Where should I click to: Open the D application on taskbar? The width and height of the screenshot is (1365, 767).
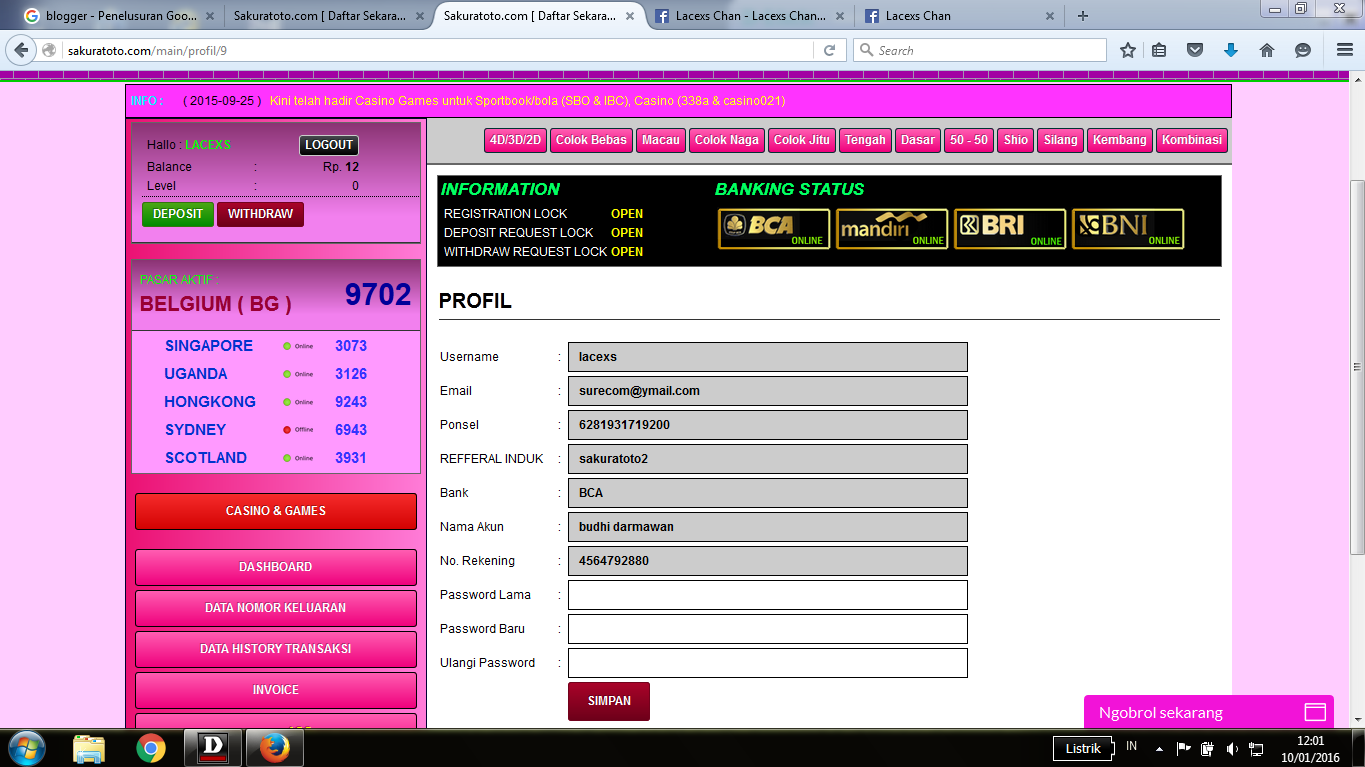[212, 748]
